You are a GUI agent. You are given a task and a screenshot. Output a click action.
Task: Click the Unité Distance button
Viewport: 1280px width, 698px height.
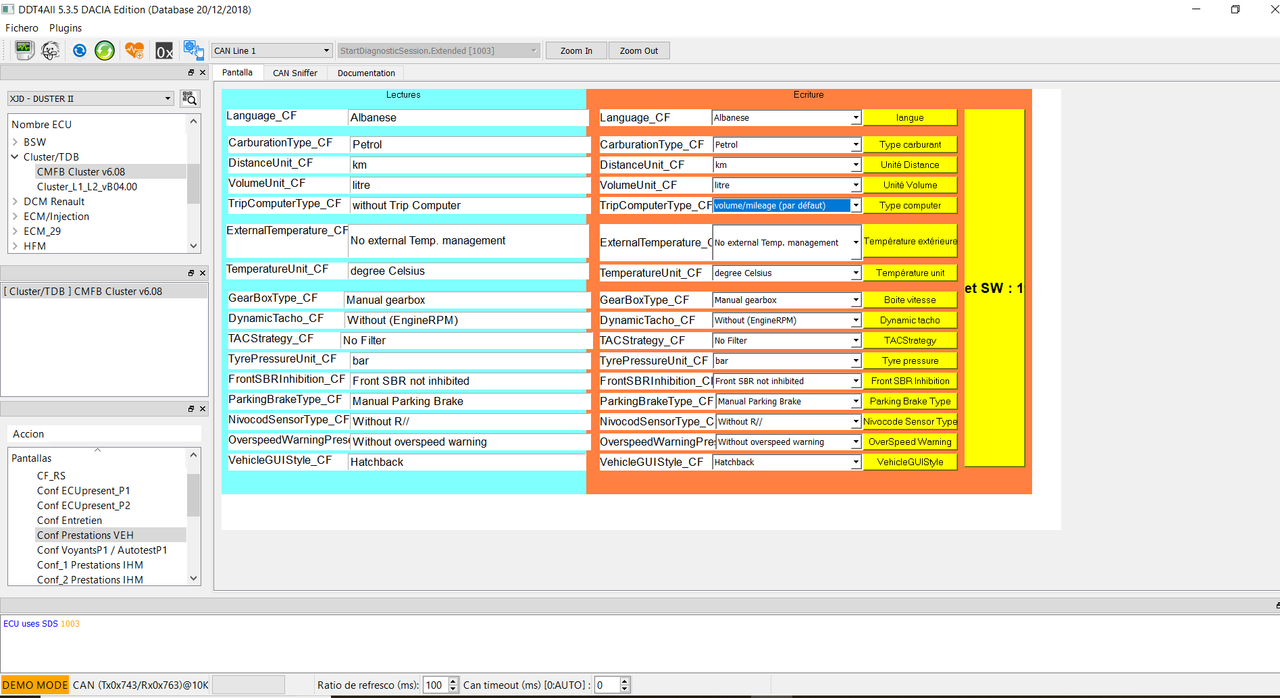pyautogui.click(x=910, y=165)
